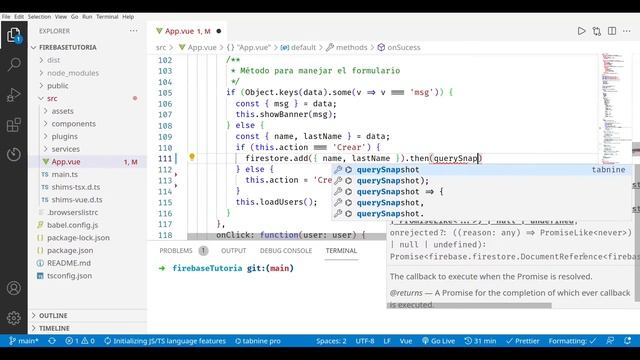Collapse the src folder

pyautogui.click(x=88, y=98)
